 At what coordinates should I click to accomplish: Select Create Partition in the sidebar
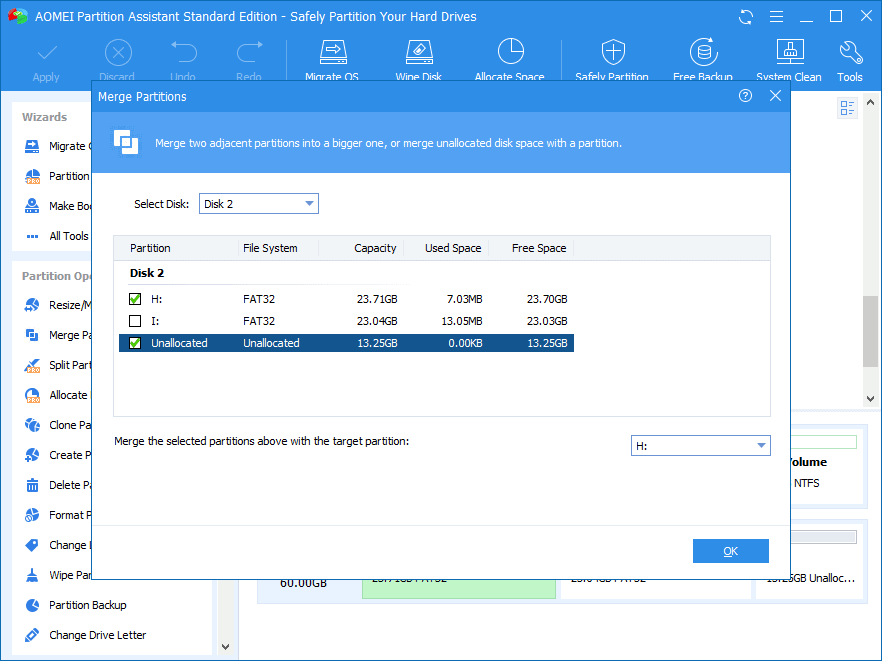(x=56, y=455)
